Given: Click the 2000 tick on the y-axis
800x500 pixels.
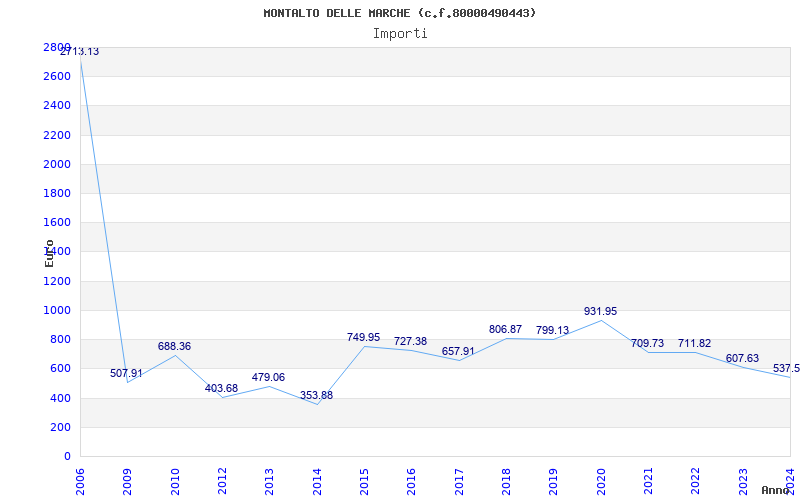Looking at the screenshot, I should (x=57, y=165).
